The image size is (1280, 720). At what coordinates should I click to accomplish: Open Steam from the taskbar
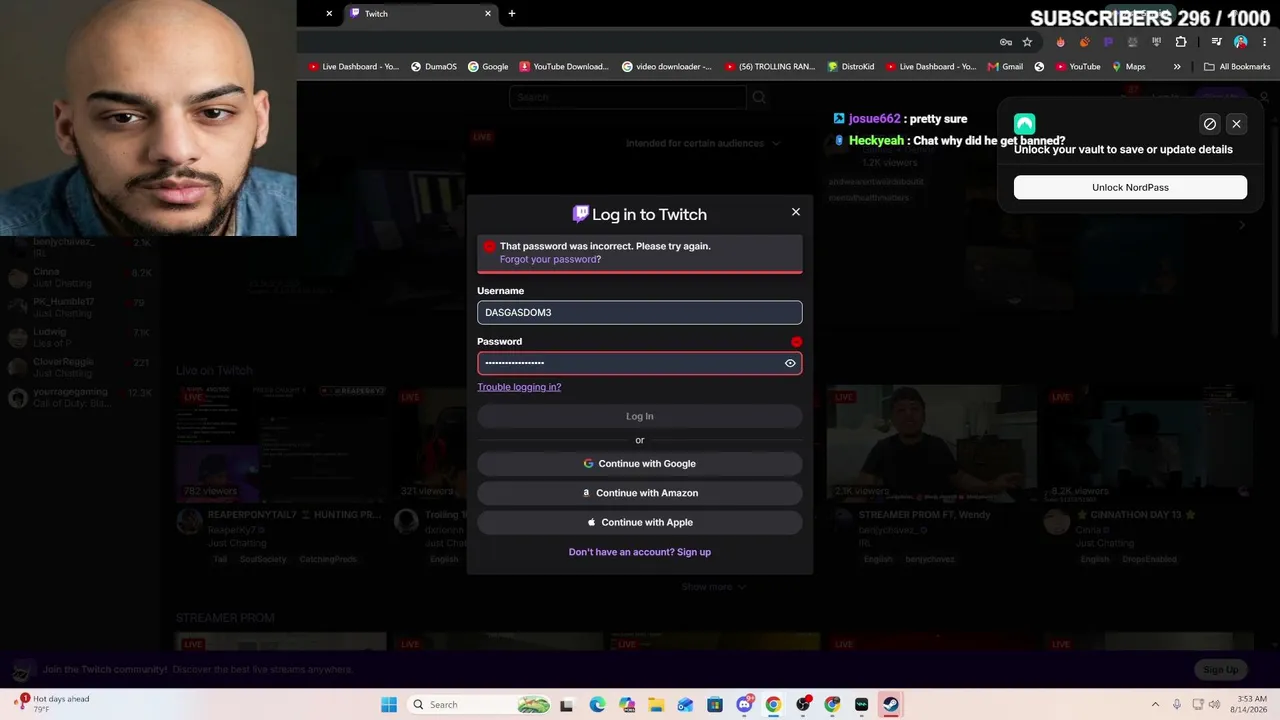pos(891,705)
